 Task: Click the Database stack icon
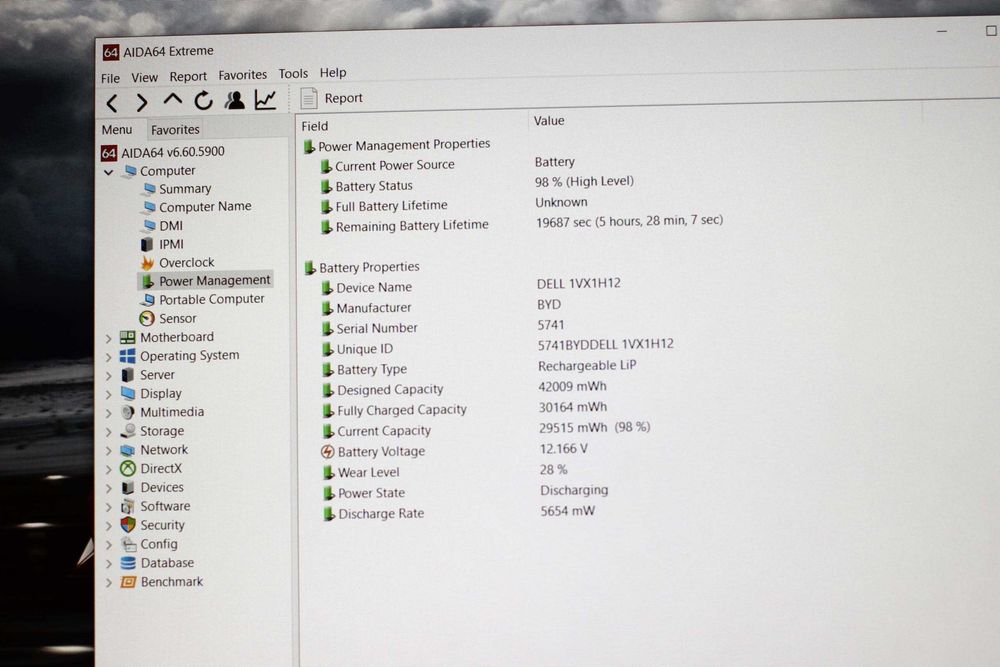point(128,563)
